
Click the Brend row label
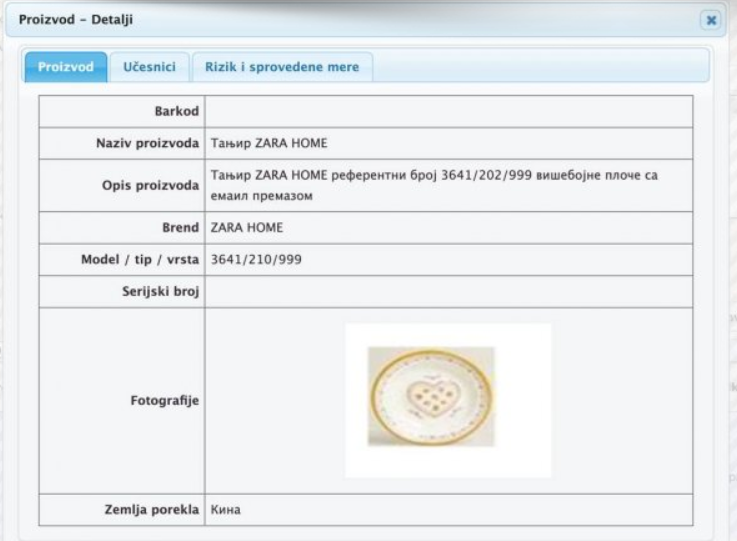(181, 228)
